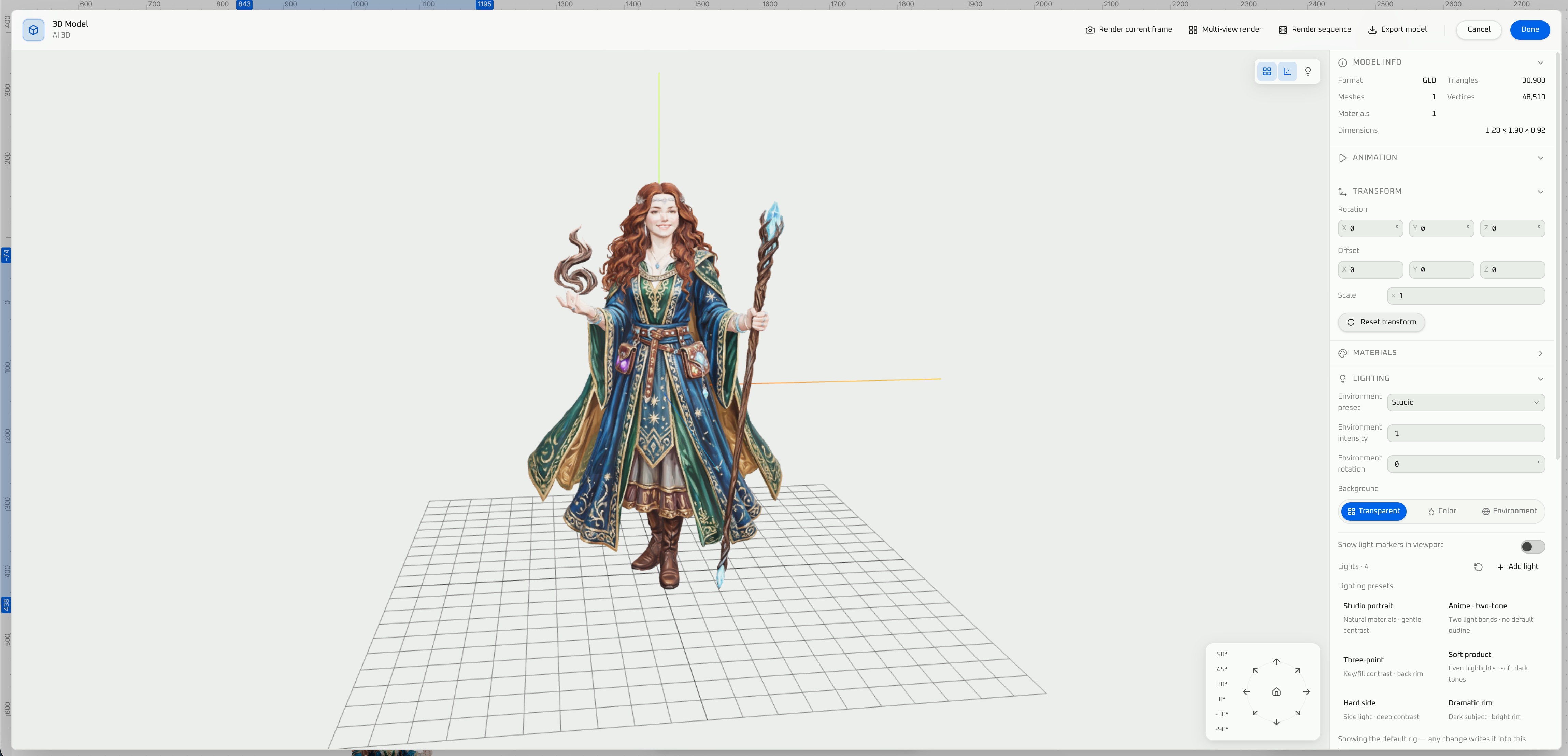Set camera elevation to -30°
This screenshot has height=756, width=1568.
click(x=1222, y=714)
